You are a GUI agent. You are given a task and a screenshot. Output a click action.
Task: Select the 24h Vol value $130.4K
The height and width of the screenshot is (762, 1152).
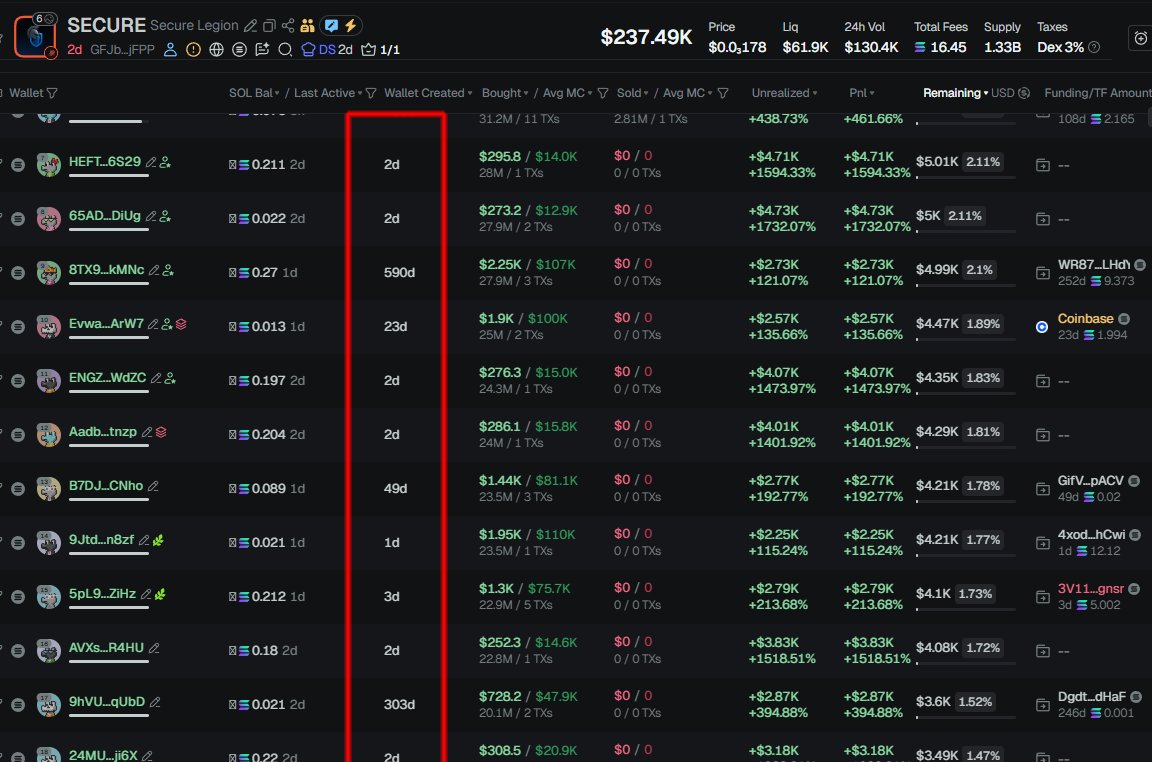(871, 47)
